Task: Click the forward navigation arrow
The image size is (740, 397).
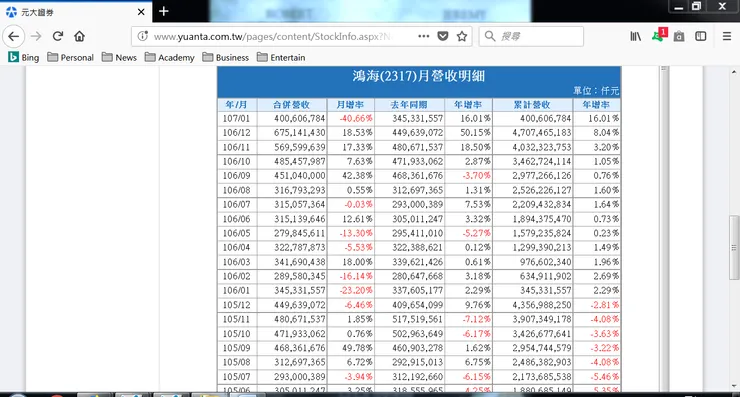Action: pos(36,36)
